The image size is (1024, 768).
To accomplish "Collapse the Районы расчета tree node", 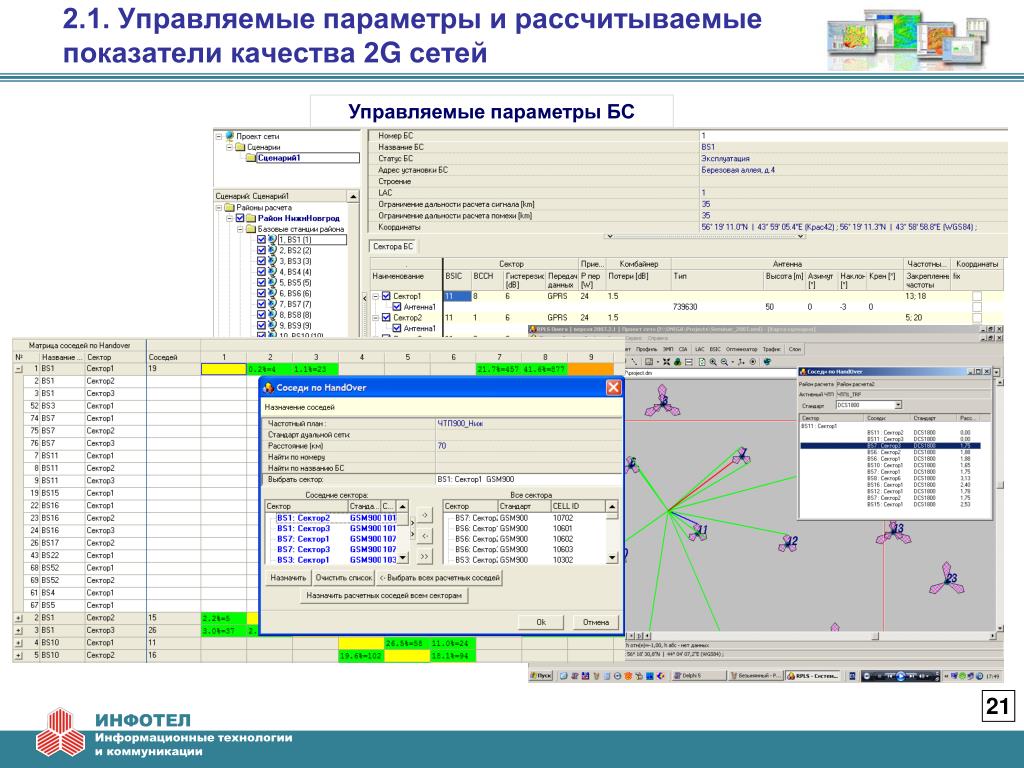I will point(219,208).
